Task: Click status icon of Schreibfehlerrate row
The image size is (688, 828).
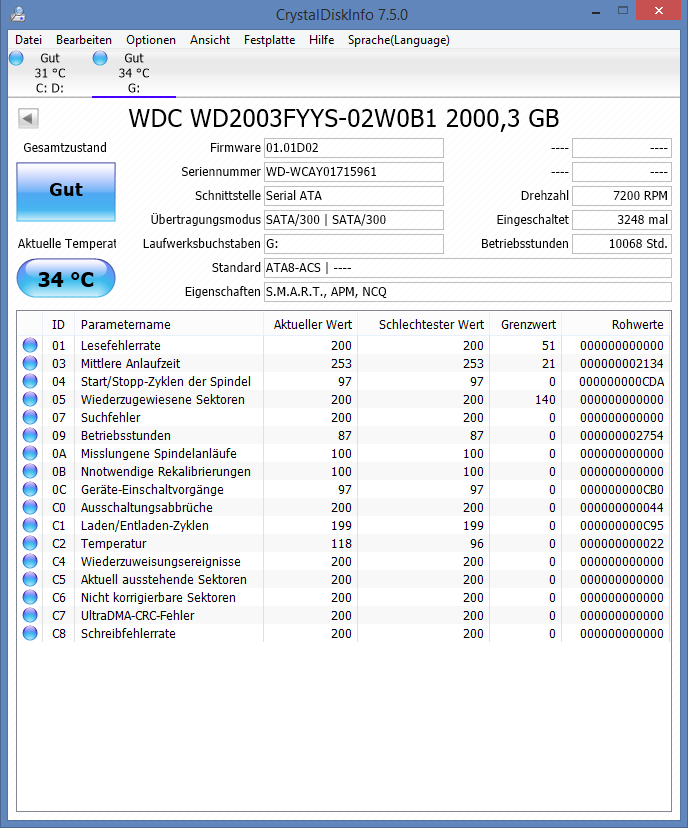Action: pyautogui.click(x=30, y=633)
